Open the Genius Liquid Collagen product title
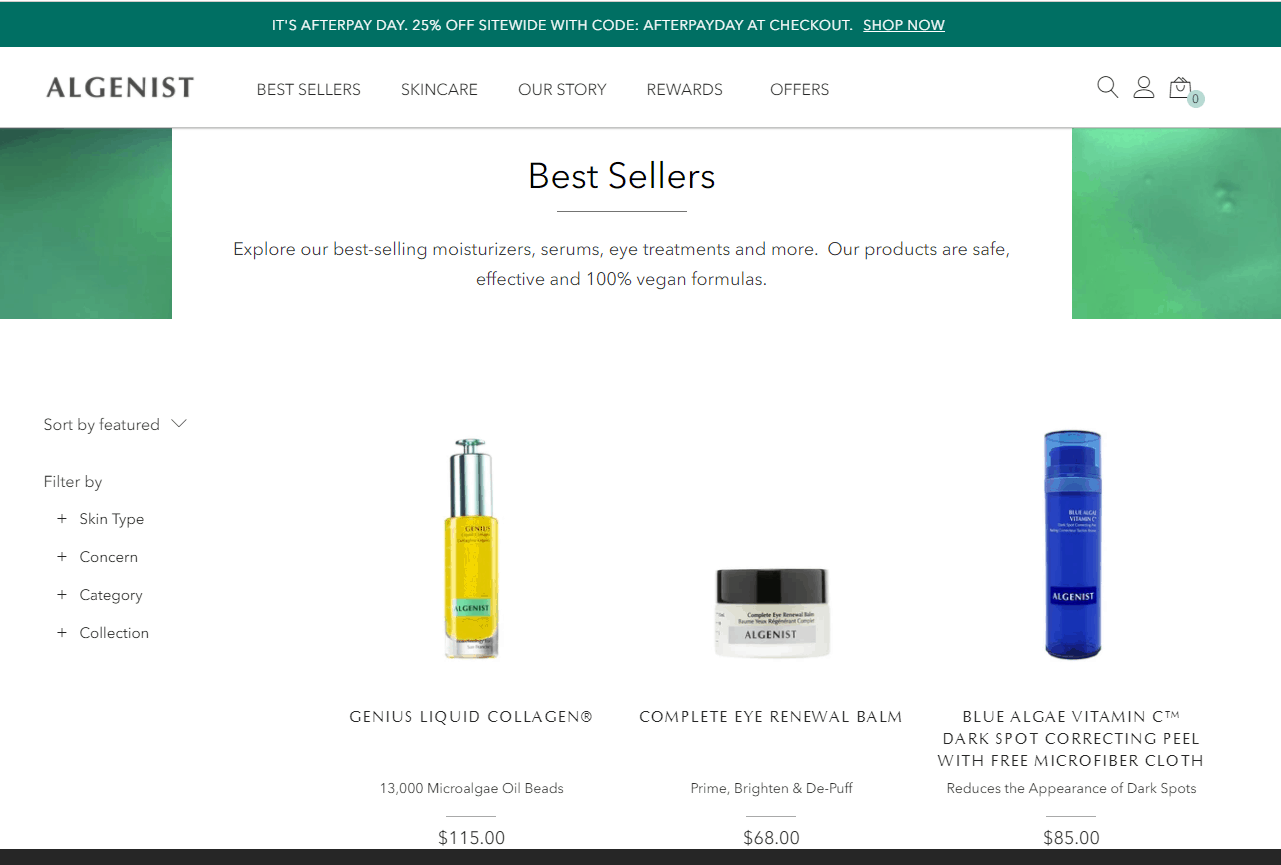 coord(471,717)
